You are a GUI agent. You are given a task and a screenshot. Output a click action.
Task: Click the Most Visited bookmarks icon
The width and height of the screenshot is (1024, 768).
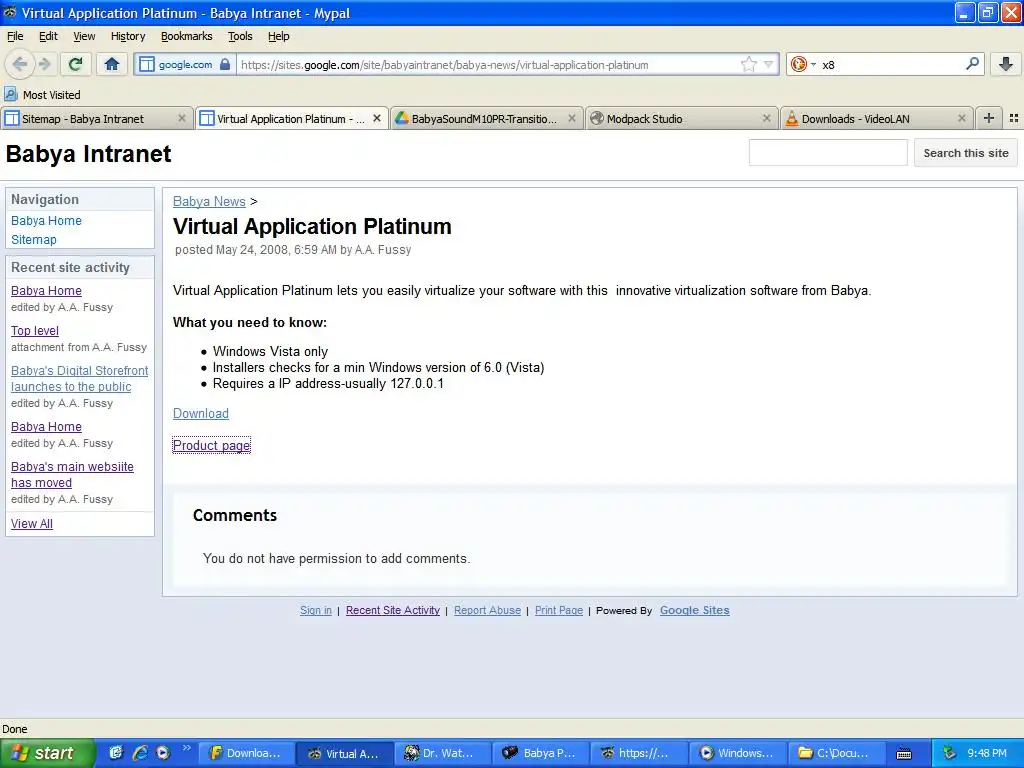pos(10,95)
